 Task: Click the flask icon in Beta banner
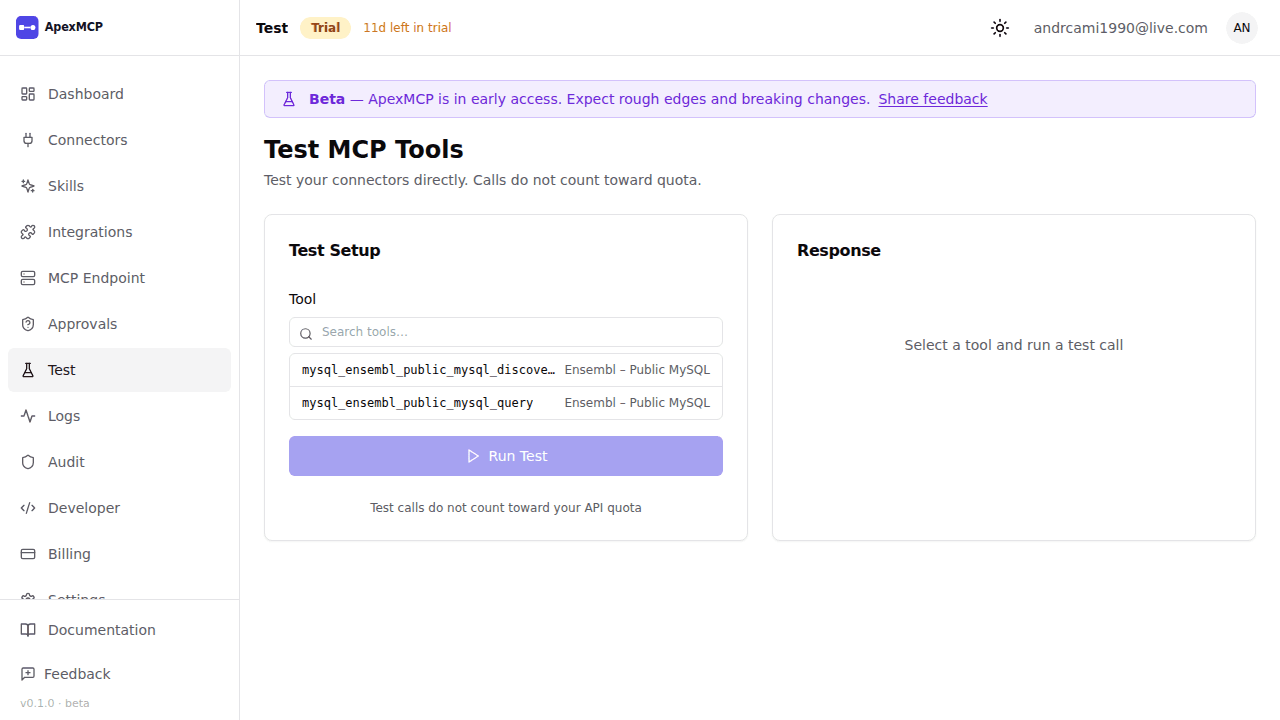point(289,99)
